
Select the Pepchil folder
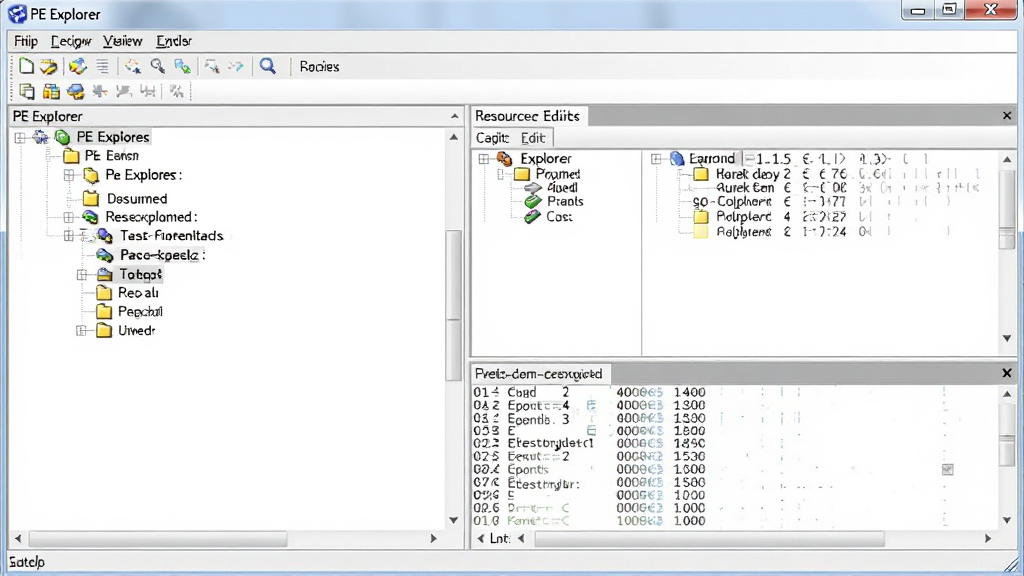[140, 312]
